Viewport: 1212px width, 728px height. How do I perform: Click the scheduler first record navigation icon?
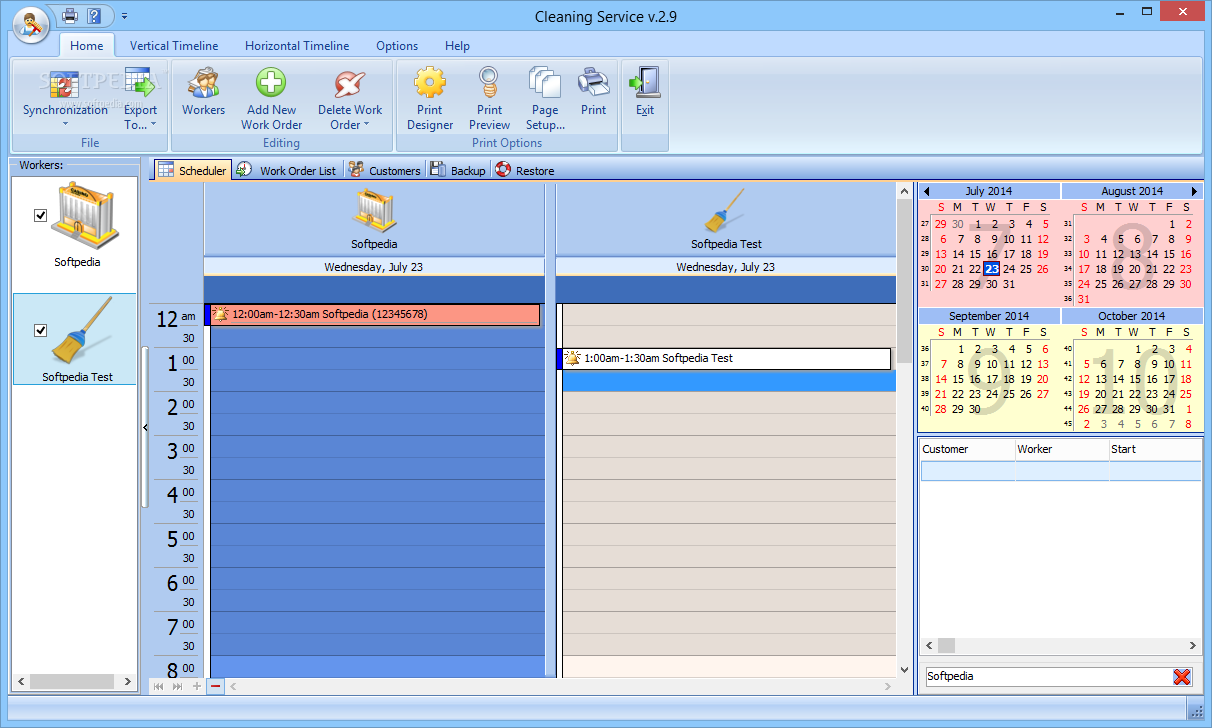click(159, 686)
